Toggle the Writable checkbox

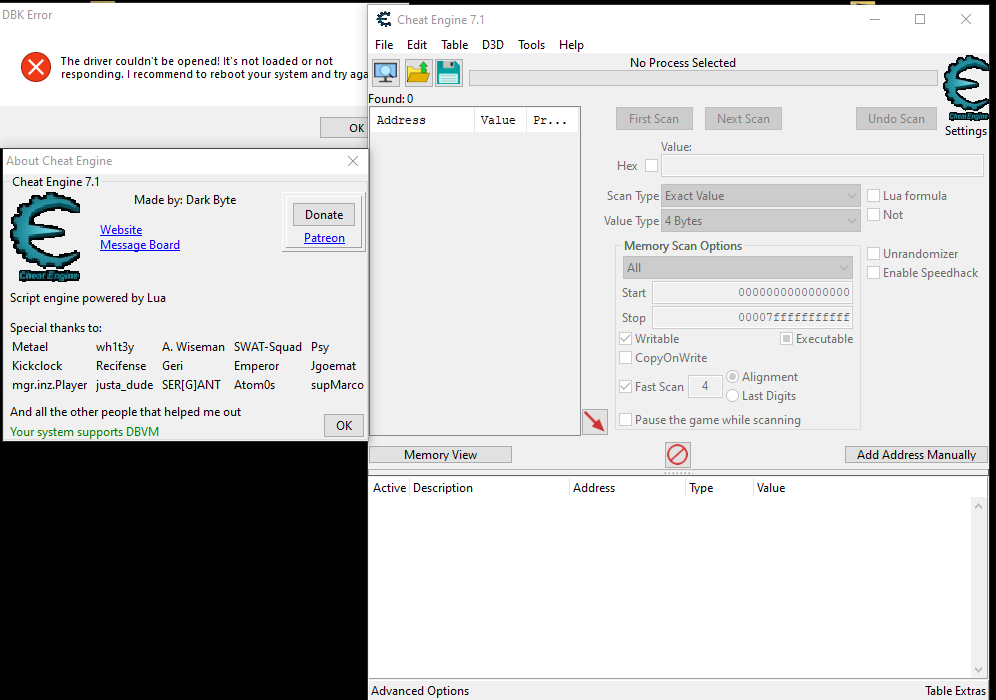pyautogui.click(x=625, y=339)
